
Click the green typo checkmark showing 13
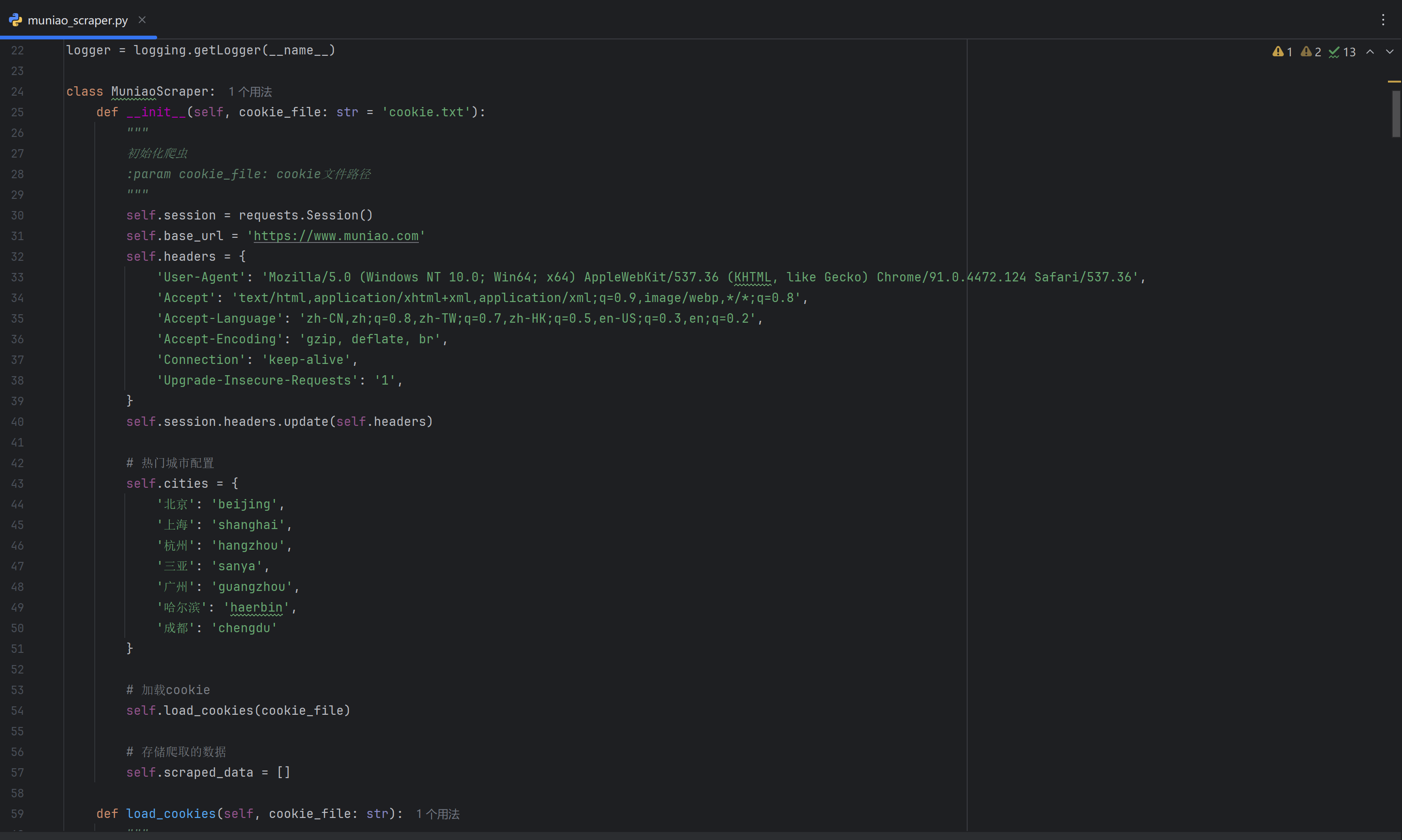point(1334,52)
